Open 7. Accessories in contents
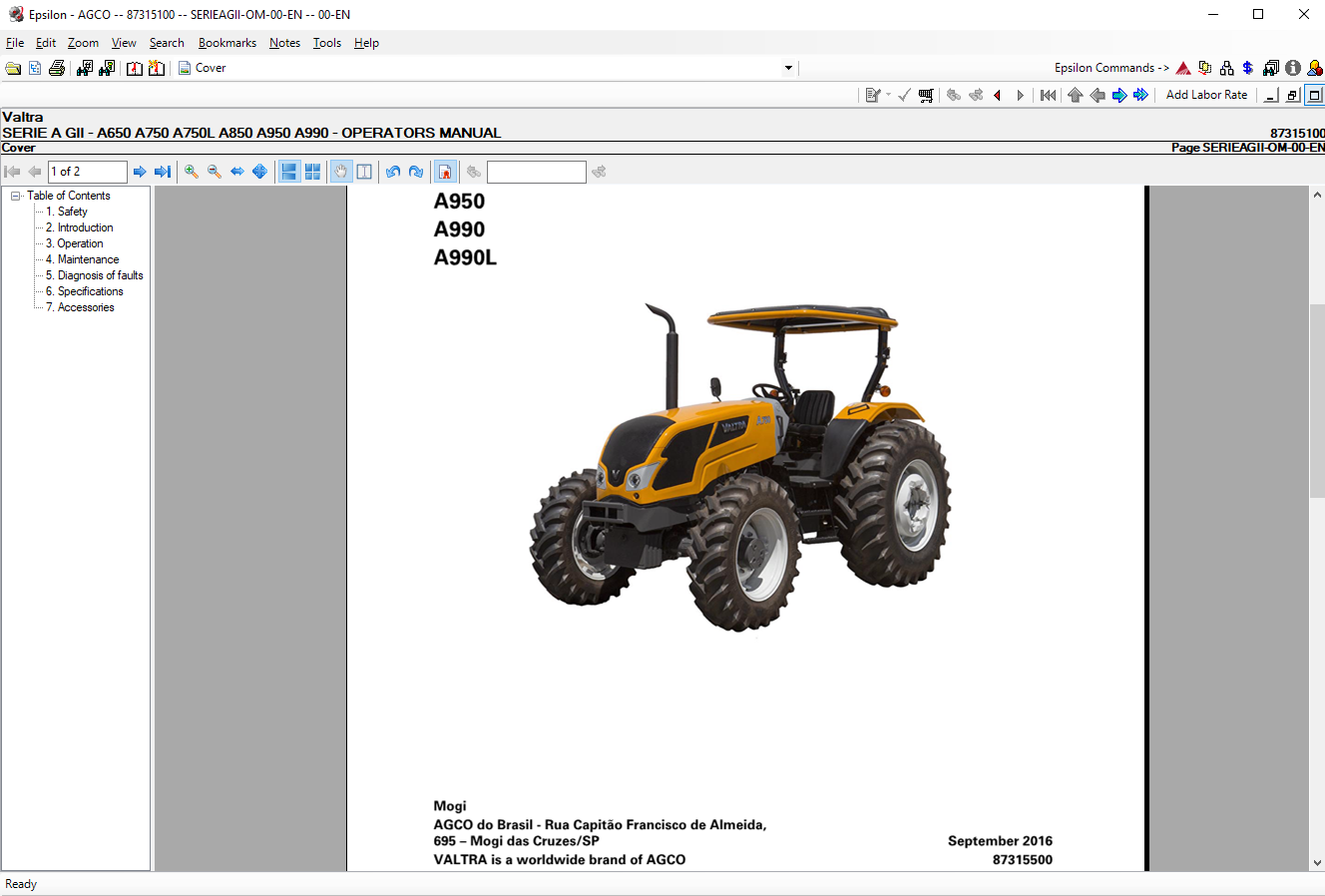1325x896 pixels. 80,307
